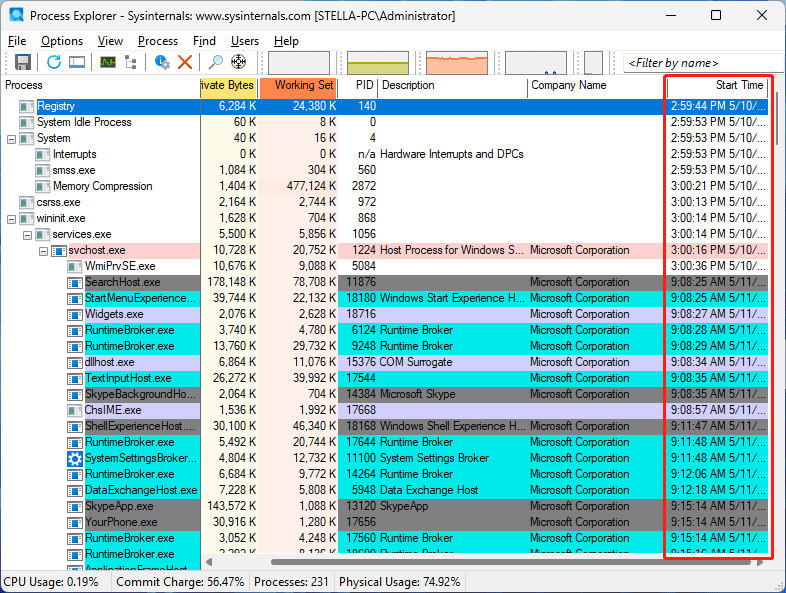Image resolution: width=786 pixels, height=593 pixels.
Task: Select the StartMenuExperienceHost process row
Action: [383, 298]
